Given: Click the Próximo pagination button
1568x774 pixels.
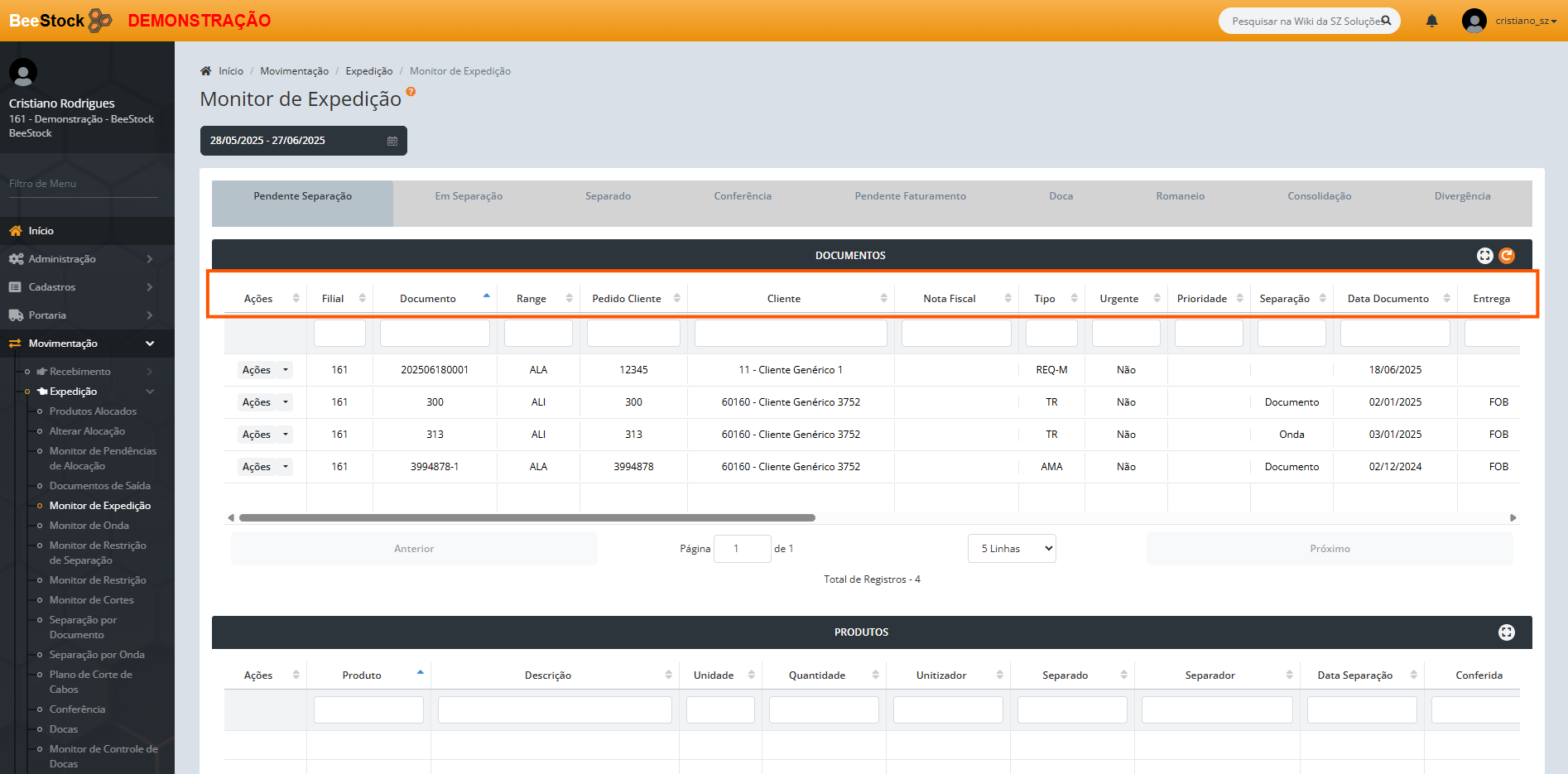Looking at the screenshot, I should click(1330, 549).
